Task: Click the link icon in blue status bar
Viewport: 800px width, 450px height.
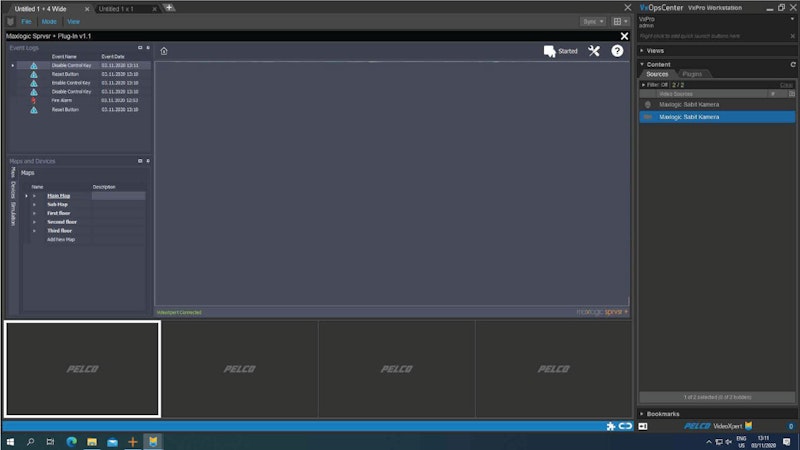Action: [626, 426]
